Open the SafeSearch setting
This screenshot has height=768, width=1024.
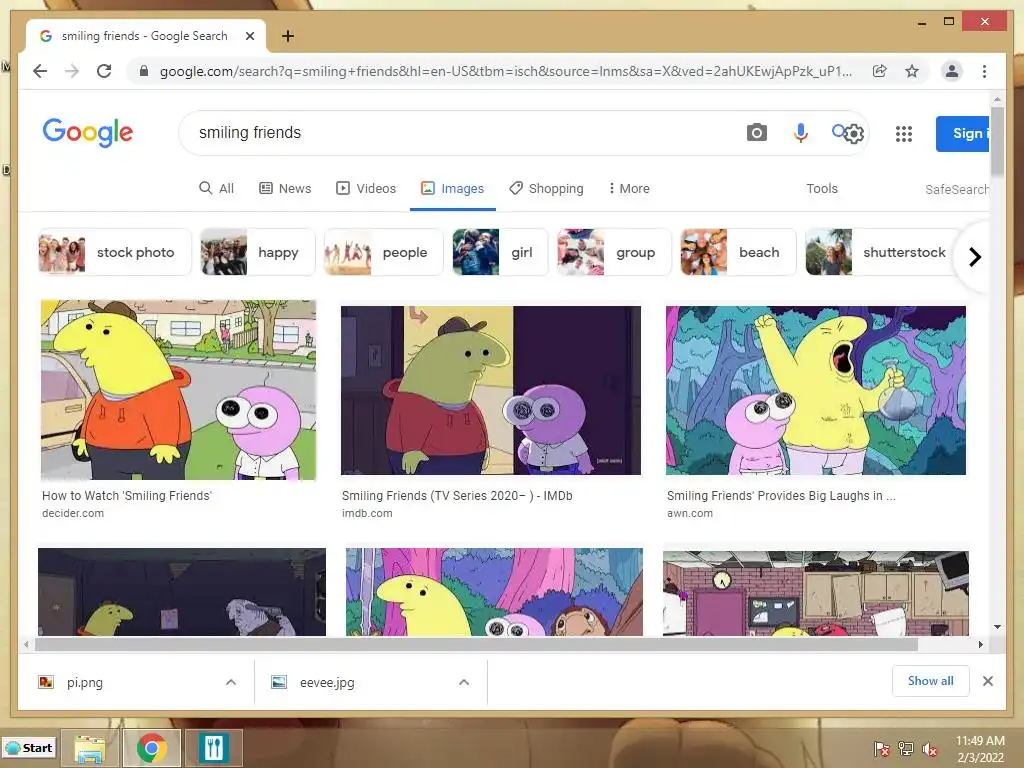pos(957,189)
